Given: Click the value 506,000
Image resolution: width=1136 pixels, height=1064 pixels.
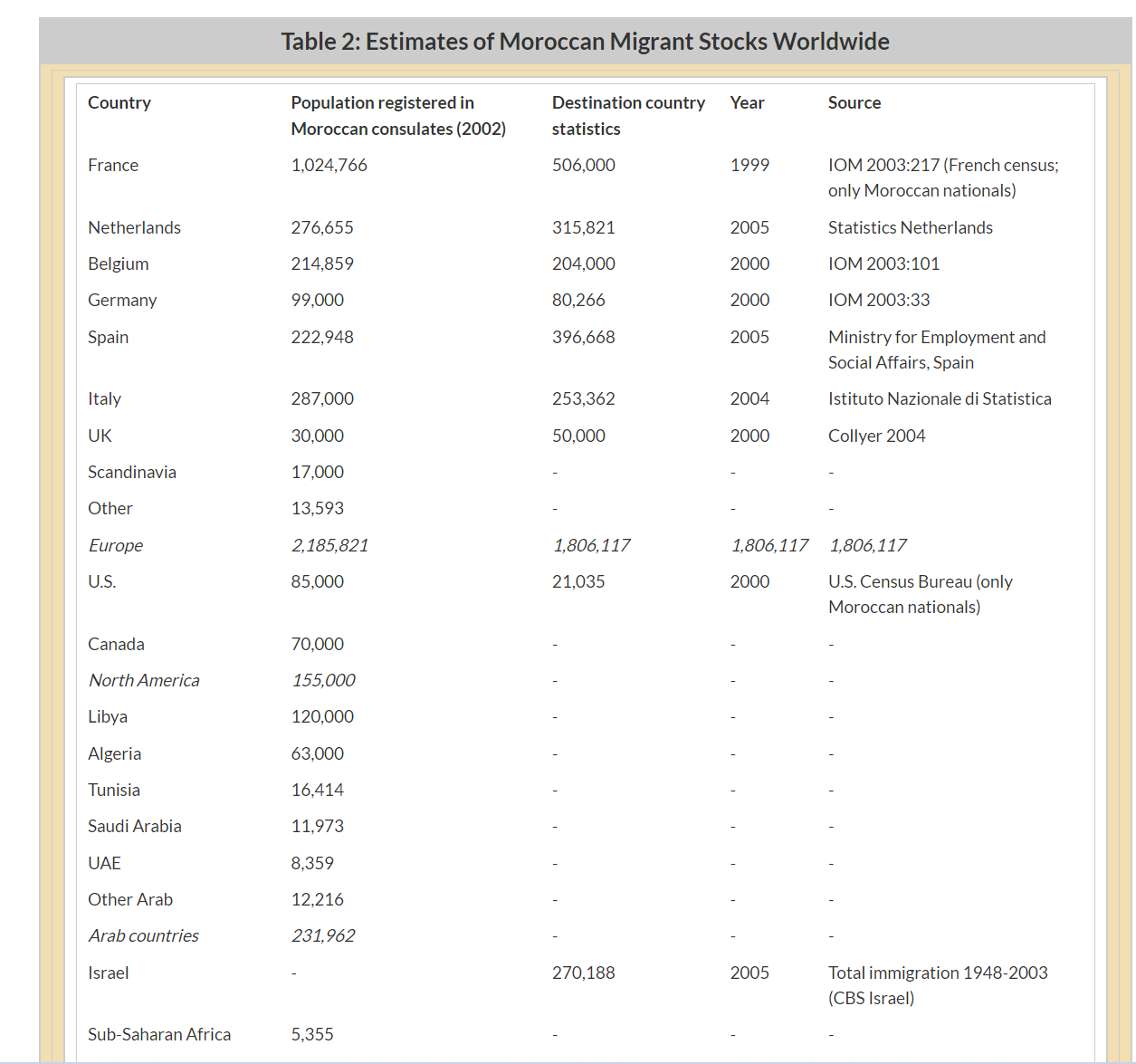Looking at the screenshot, I should (x=584, y=165).
